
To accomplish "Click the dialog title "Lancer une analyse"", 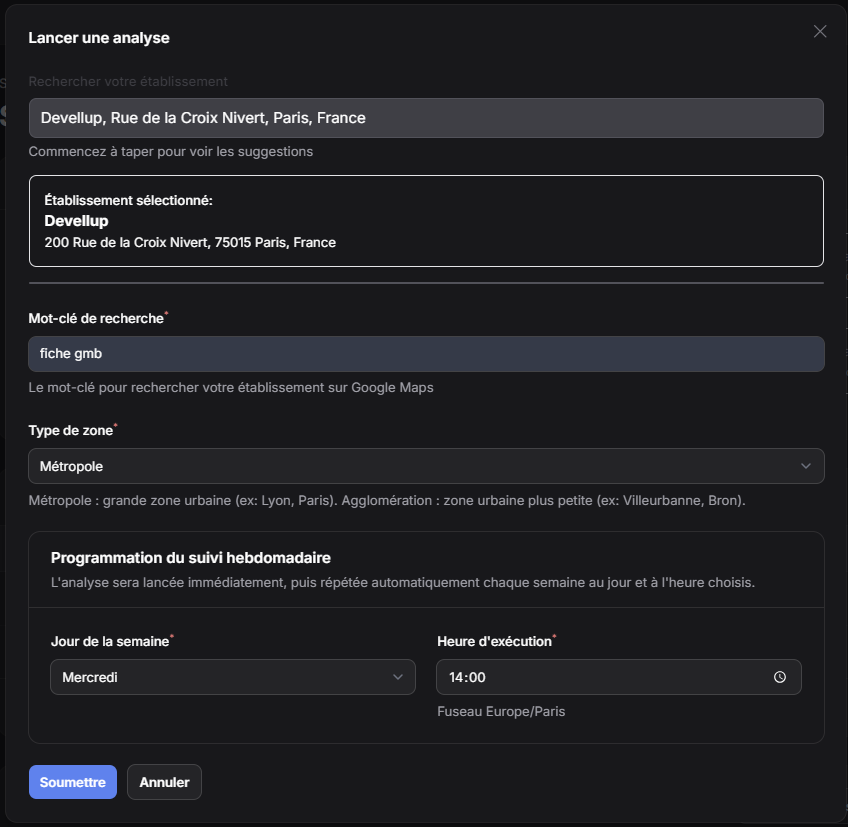I will (97, 37).
